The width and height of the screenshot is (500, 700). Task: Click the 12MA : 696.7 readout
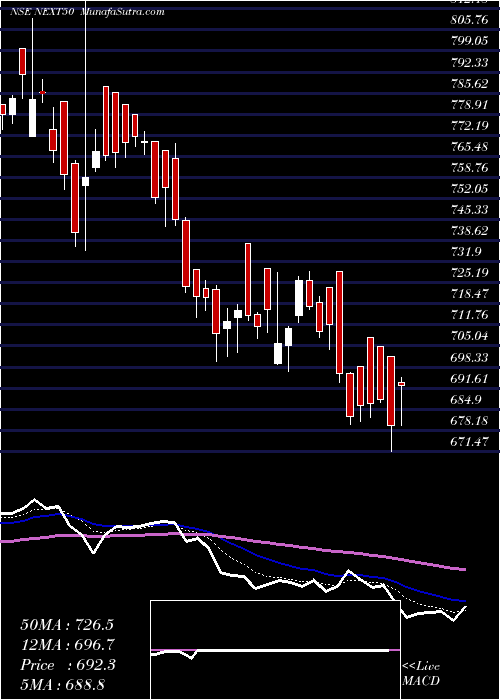[x=67, y=645]
